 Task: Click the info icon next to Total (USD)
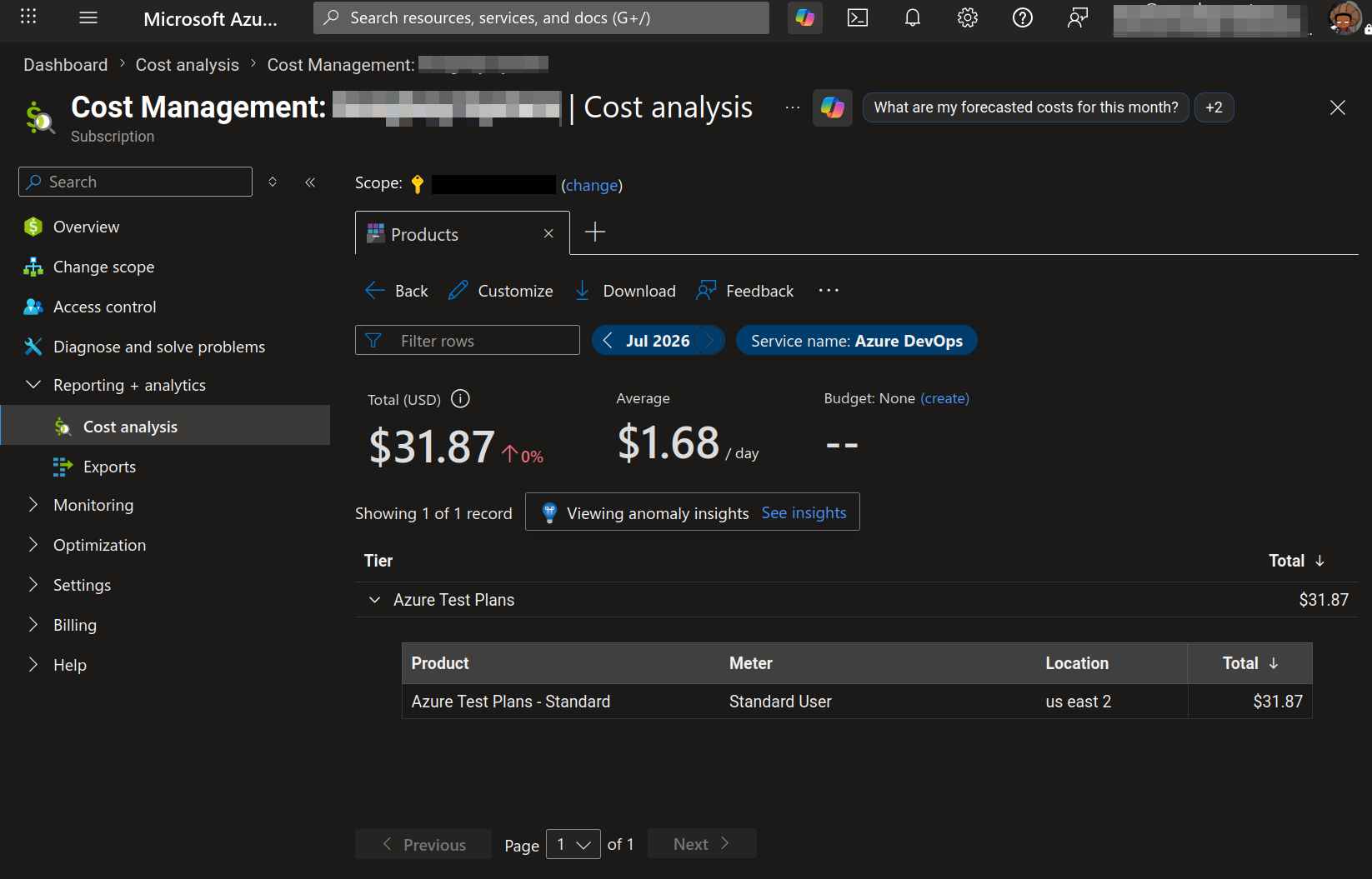pyautogui.click(x=460, y=399)
